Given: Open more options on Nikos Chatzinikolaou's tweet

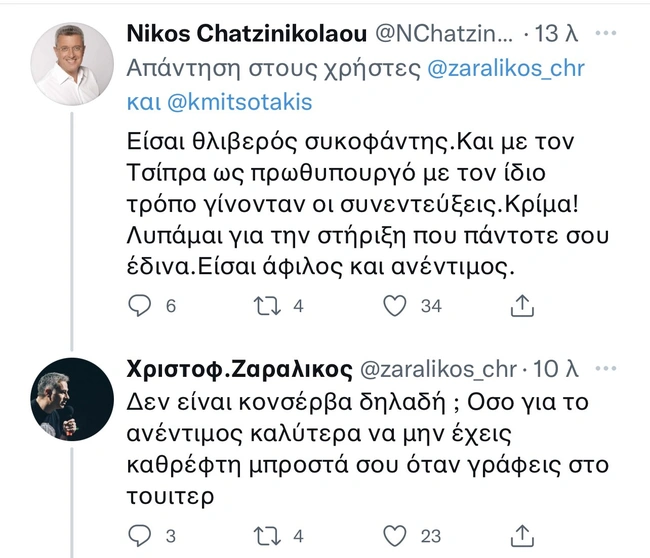Looking at the screenshot, I should tap(606, 33).
